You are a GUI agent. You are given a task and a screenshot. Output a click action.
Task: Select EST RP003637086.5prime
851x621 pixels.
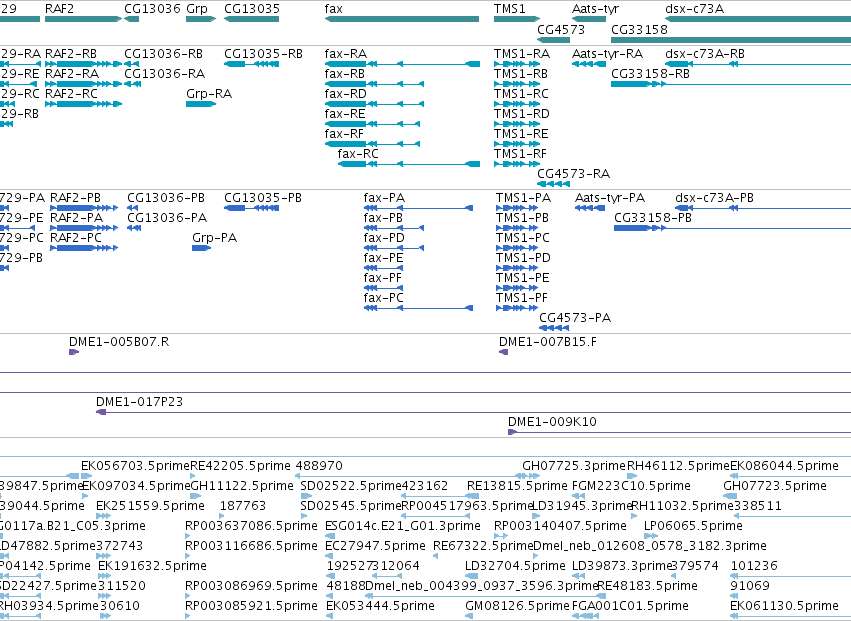(251, 526)
